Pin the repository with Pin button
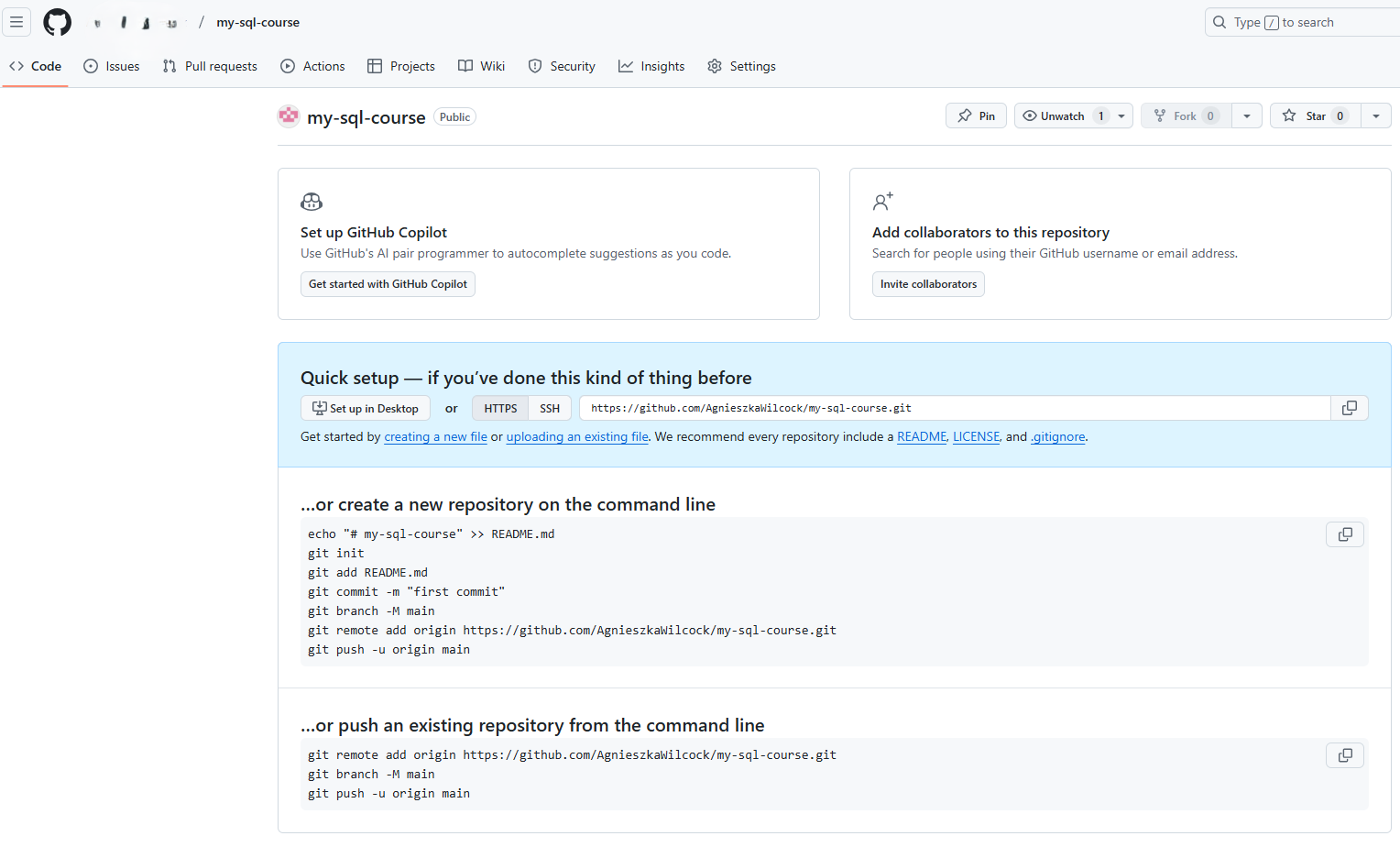The width and height of the screenshot is (1400, 847). [x=977, y=115]
